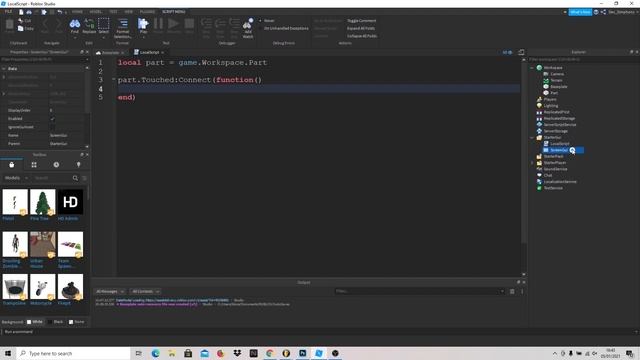Open Photoshop from the taskbar
The height and width of the screenshot is (360, 640).
pyautogui.click(x=302, y=353)
